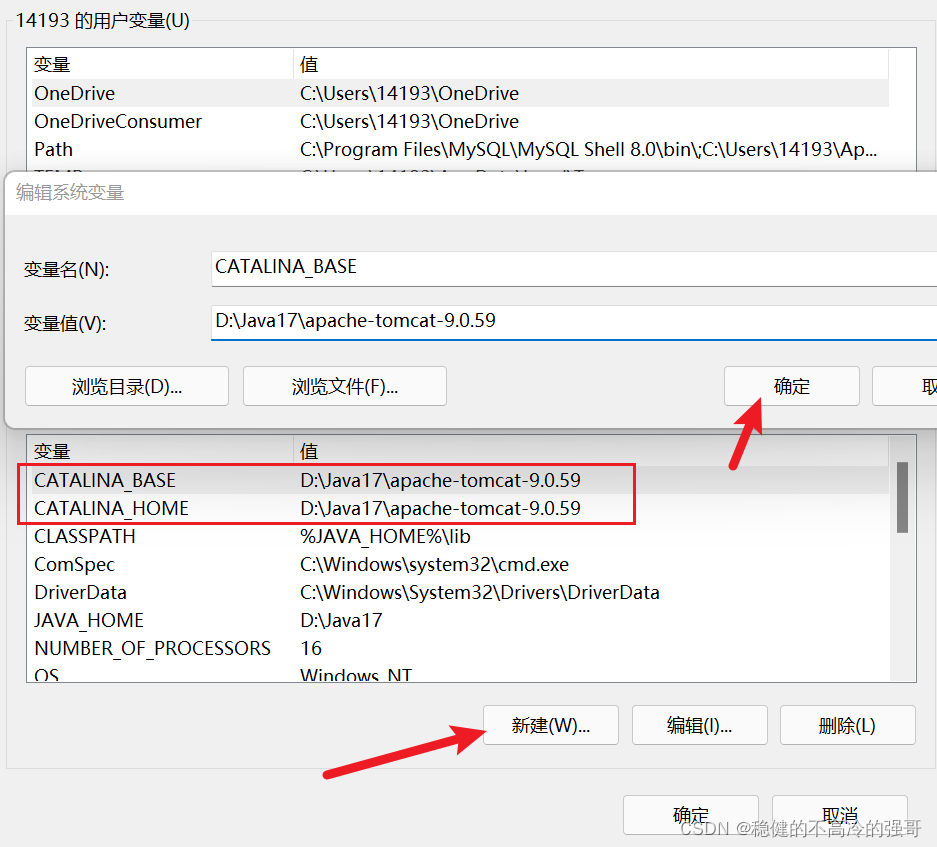This screenshot has height=847, width=937.
Task: Click 删除(L) to delete the selected variable
Action: coord(847,725)
